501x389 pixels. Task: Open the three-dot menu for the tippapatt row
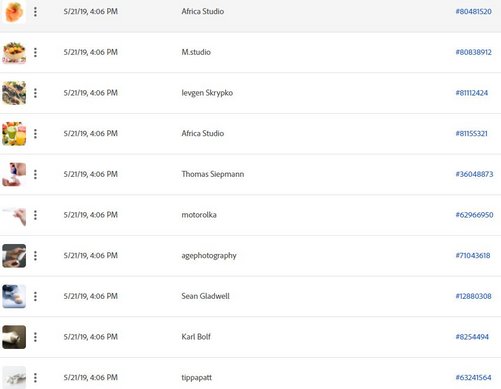(35, 378)
